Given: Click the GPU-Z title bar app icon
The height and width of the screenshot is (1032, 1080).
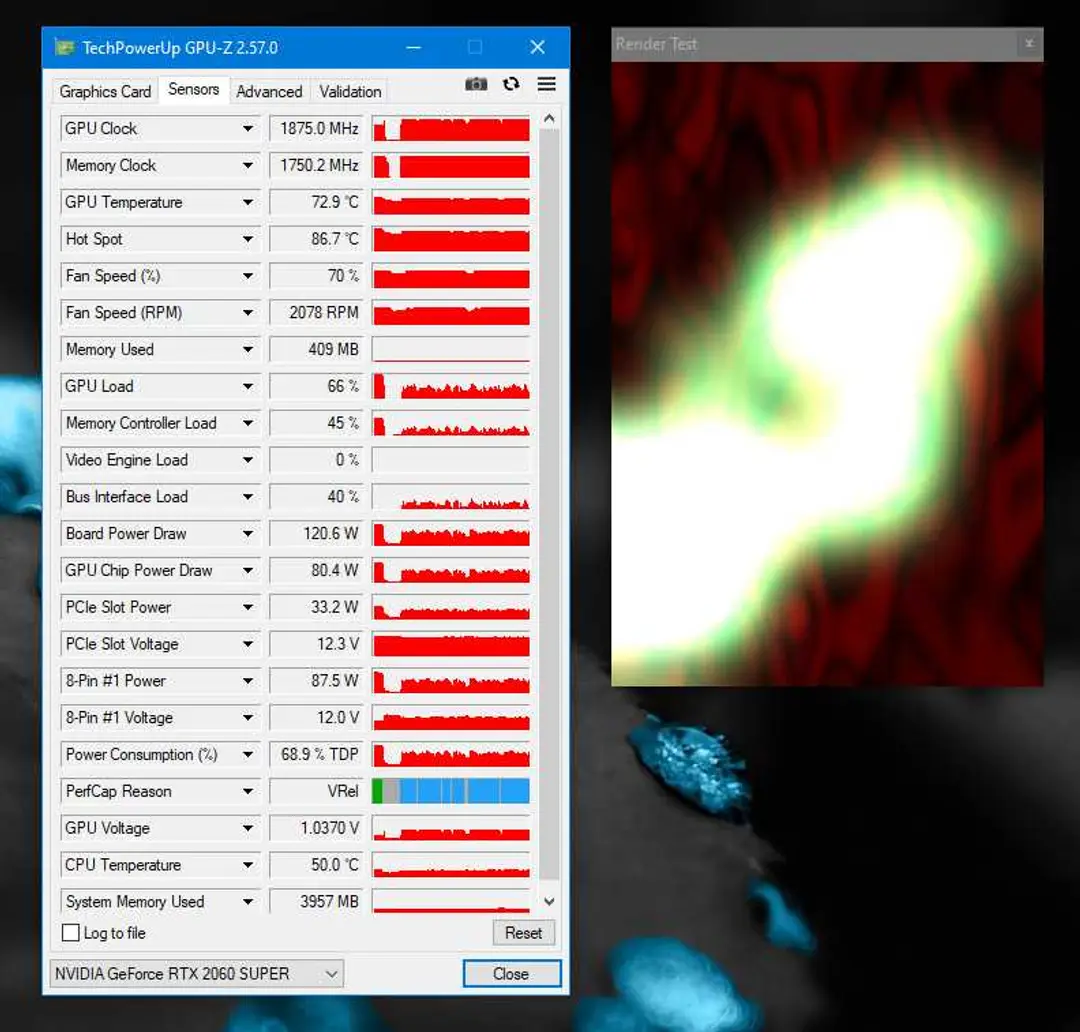Looking at the screenshot, I should click(x=65, y=48).
